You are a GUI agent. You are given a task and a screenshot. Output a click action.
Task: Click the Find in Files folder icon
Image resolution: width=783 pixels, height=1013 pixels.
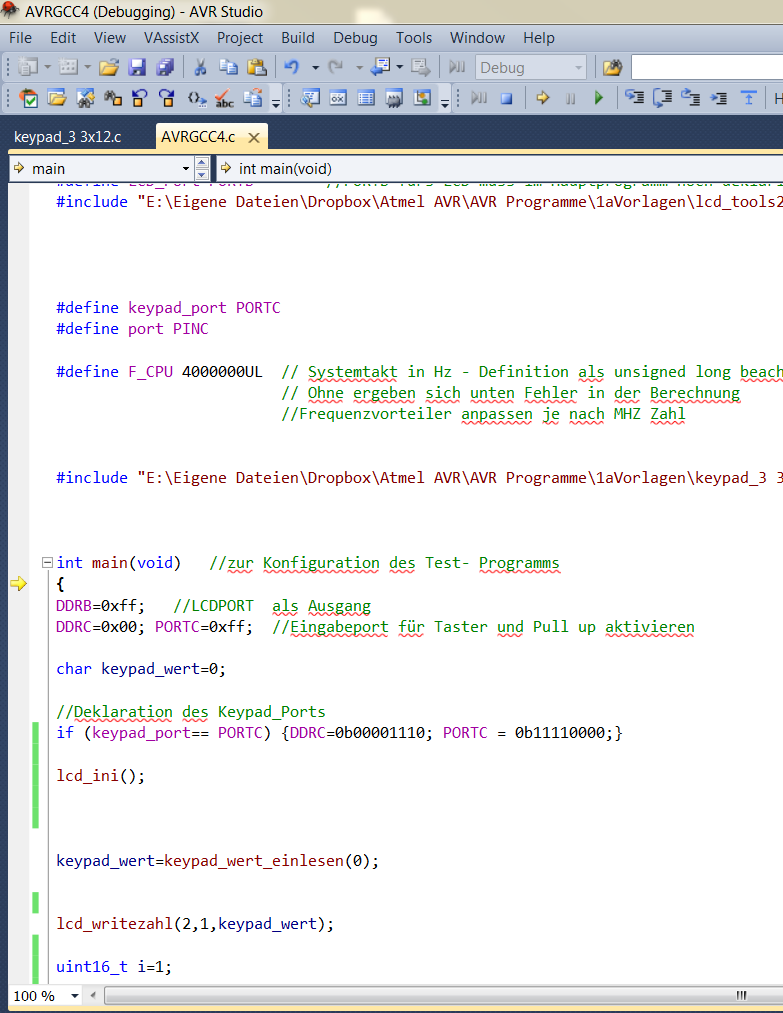tap(612, 67)
